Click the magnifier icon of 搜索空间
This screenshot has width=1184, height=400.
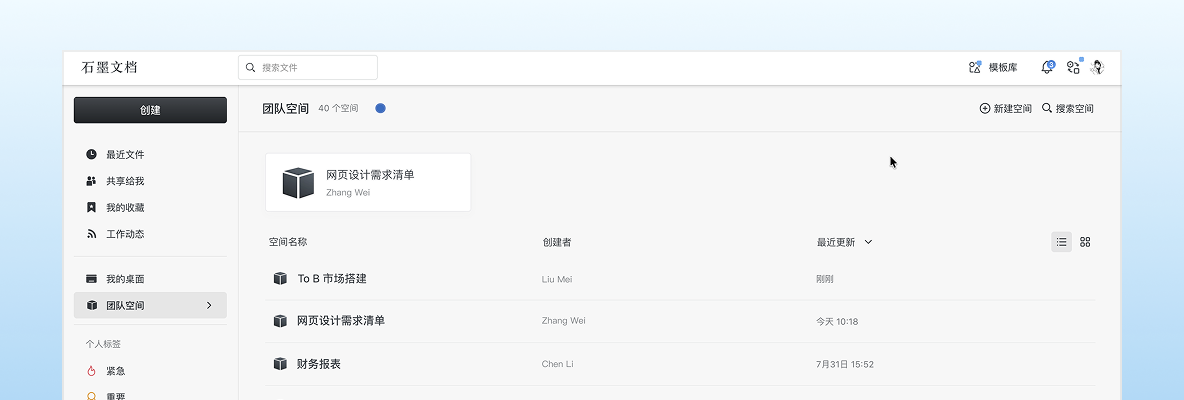click(1047, 108)
